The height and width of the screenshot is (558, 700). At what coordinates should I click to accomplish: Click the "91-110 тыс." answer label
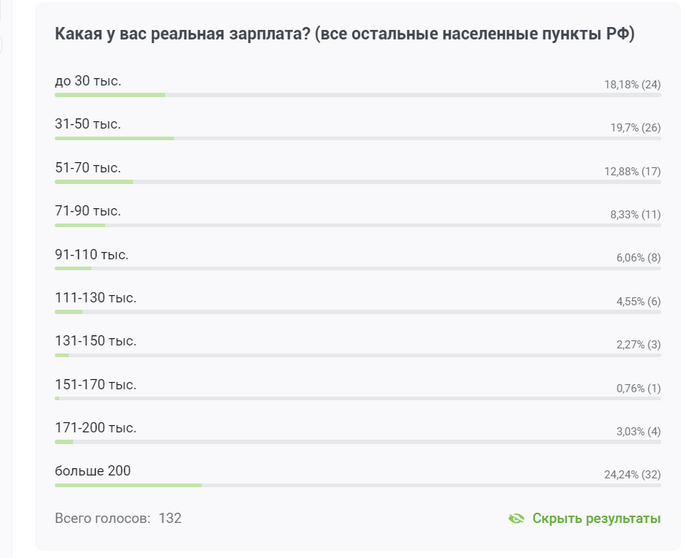92,254
